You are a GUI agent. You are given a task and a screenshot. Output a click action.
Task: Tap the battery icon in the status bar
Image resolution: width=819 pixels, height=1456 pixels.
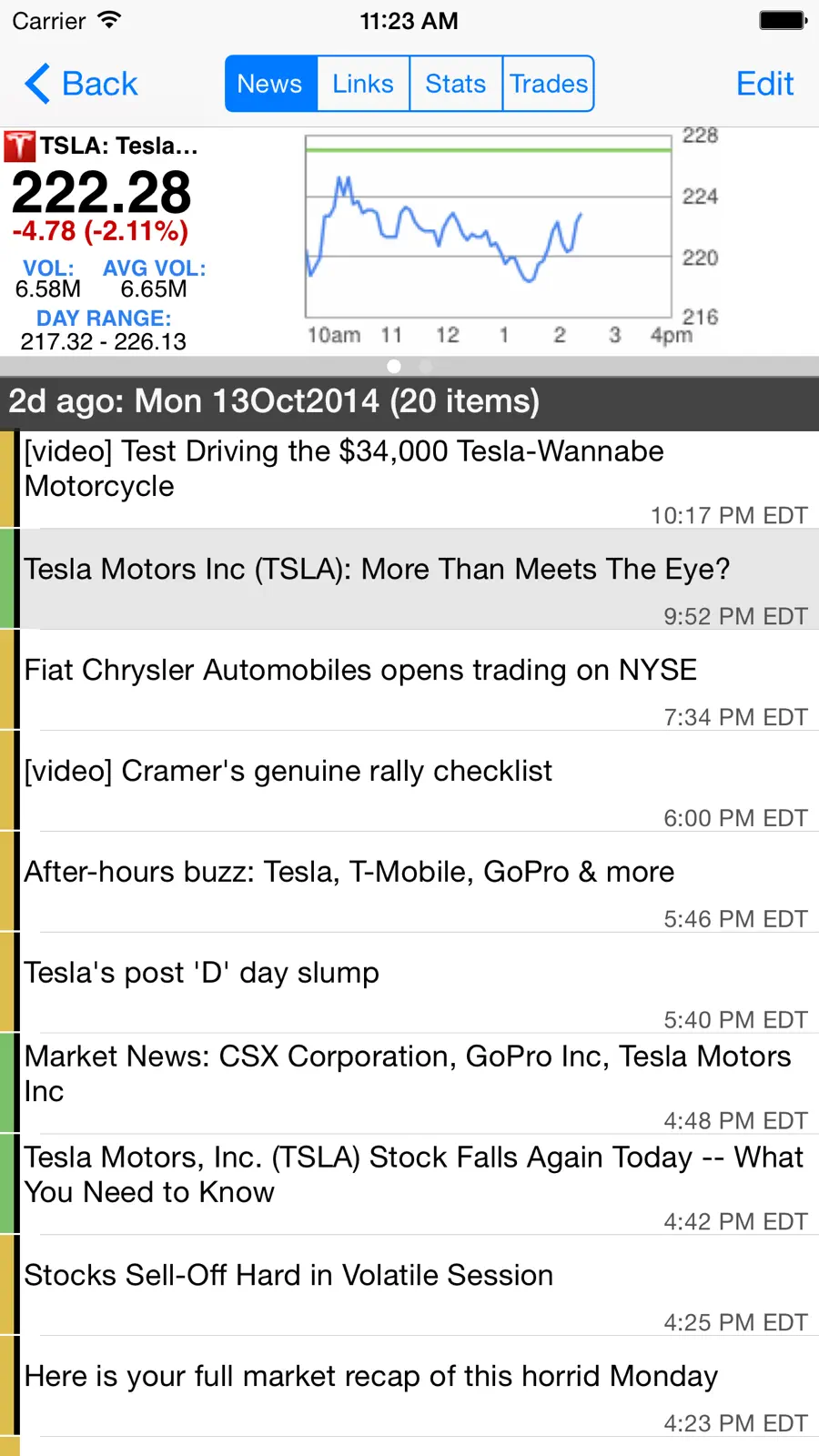click(x=784, y=20)
